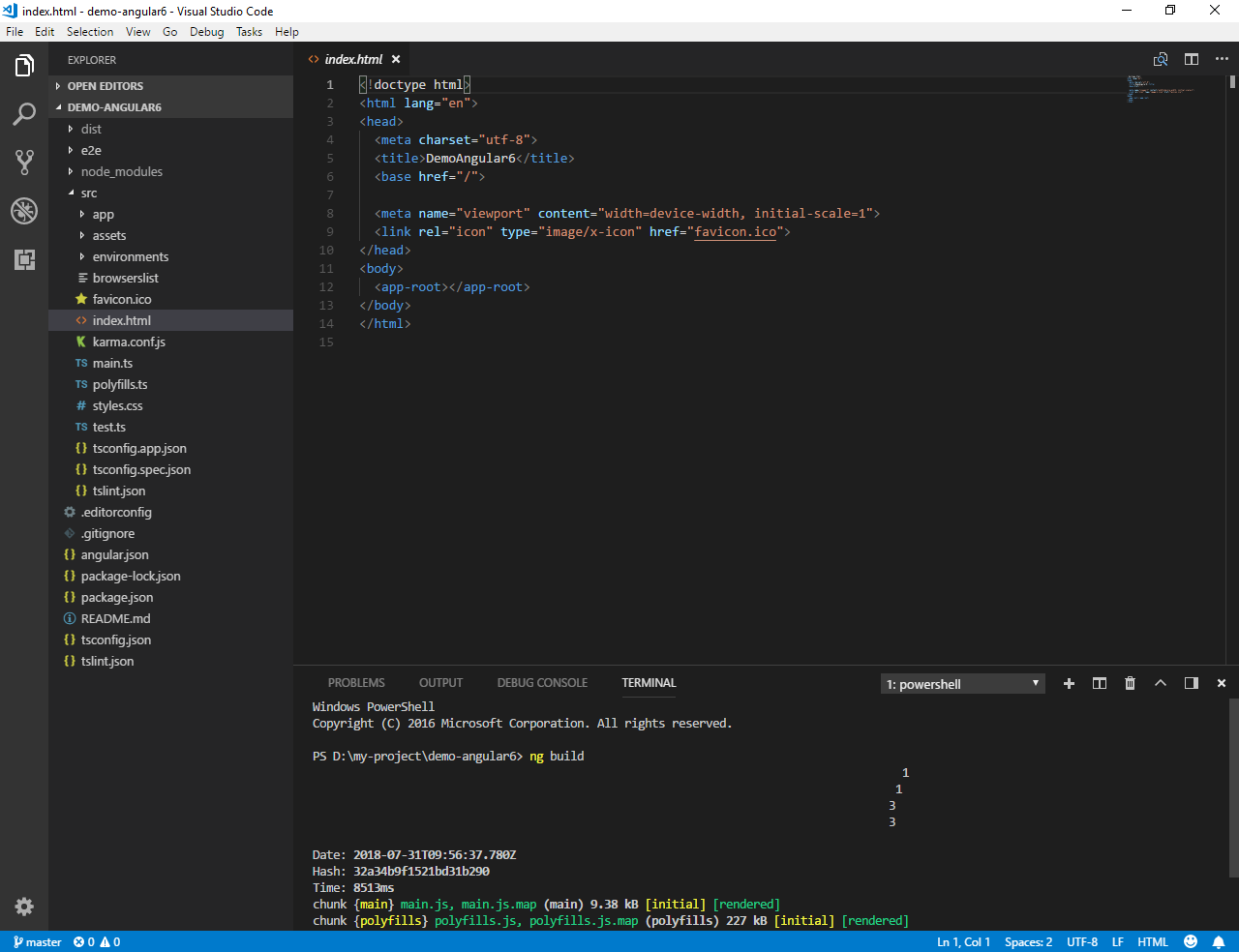Screen dimensions: 1239x952
Task: Expand the node_modules folder
Action: pyautogui.click(x=170, y=171)
